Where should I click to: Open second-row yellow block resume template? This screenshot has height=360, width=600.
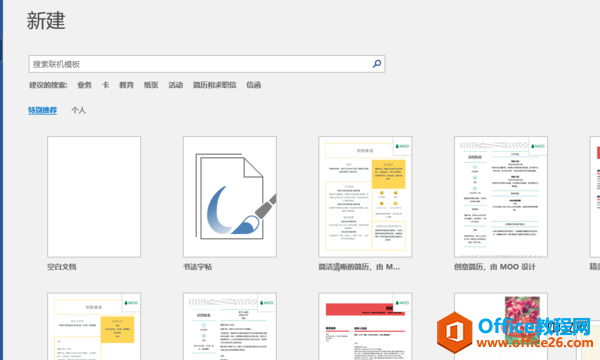coord(94,326)
